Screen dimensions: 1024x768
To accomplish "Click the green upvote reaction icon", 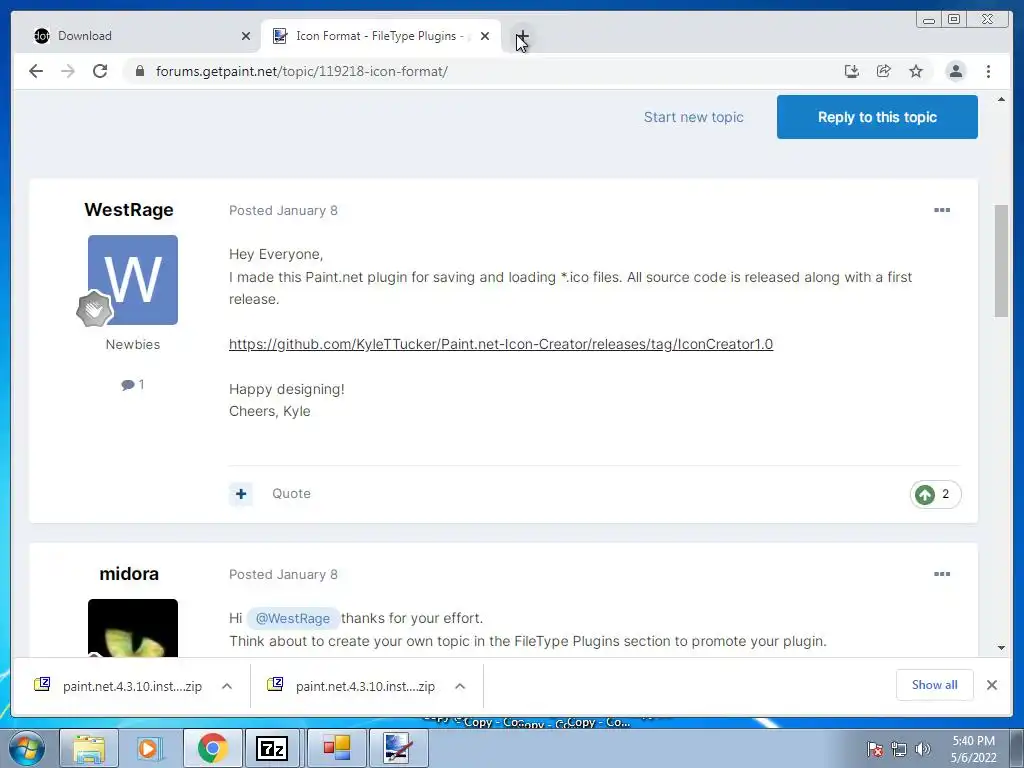I will pyautogui.click(x=925, y=494).
